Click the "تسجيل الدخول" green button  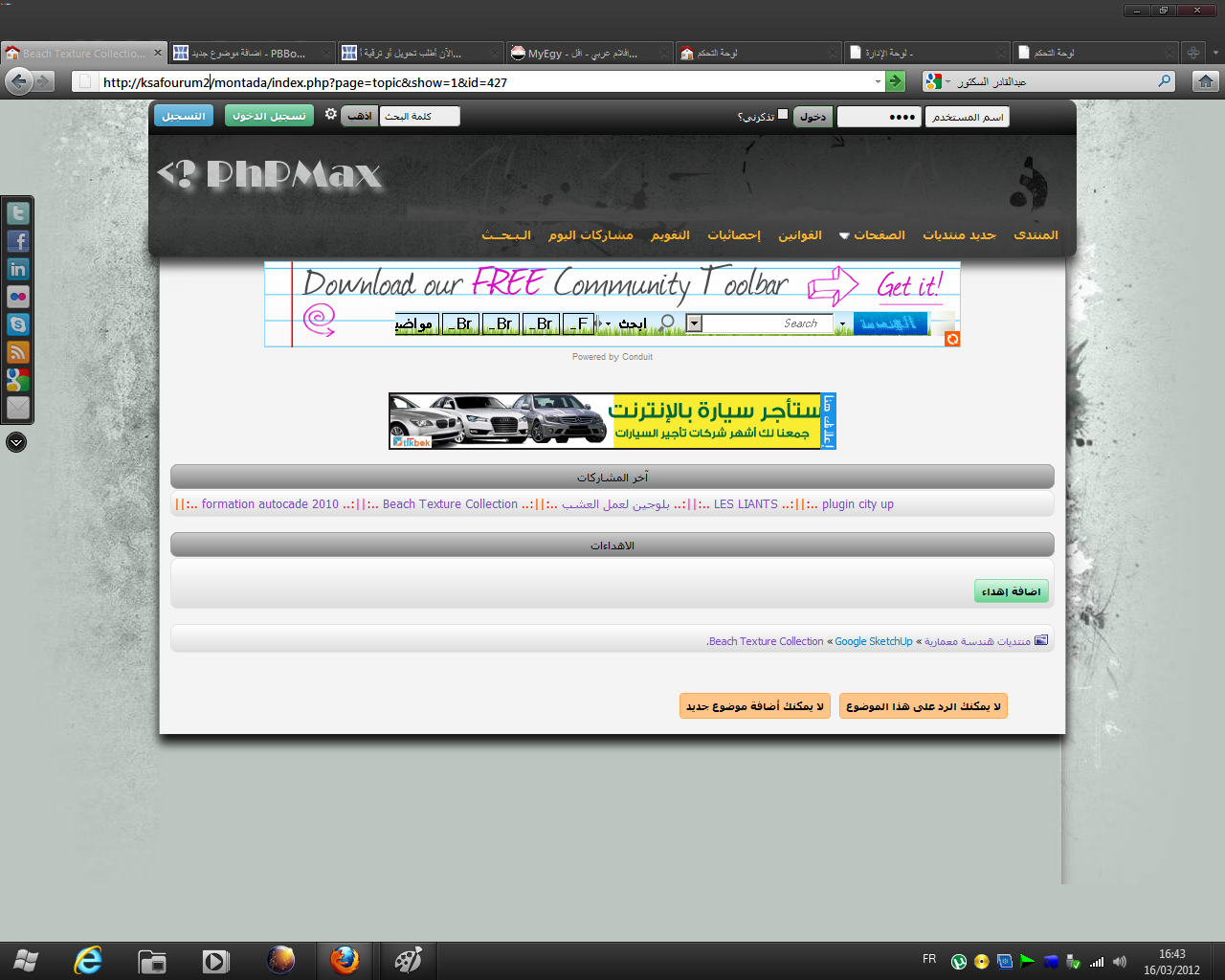point(269,116)
